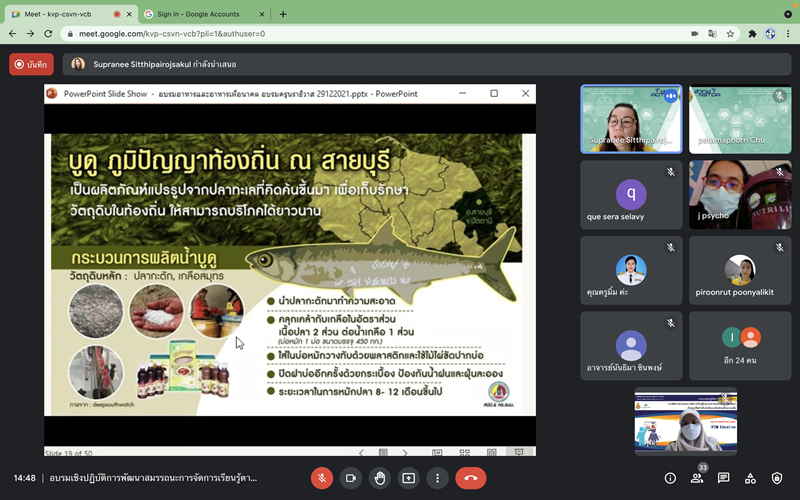Open host controls shield icon
800x500 pixels.
pos(778,478)
